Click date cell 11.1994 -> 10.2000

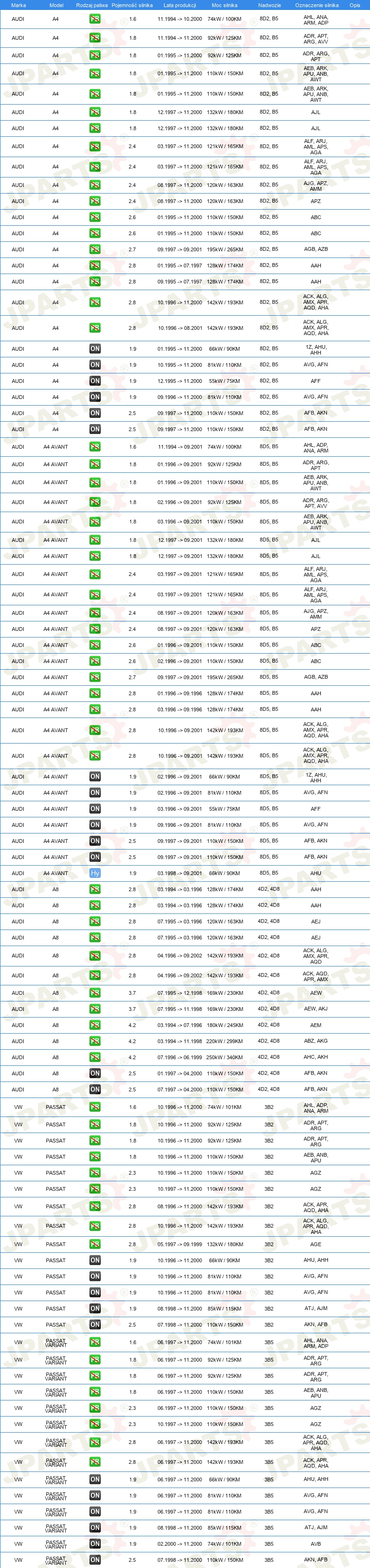[x=179, y=19]
